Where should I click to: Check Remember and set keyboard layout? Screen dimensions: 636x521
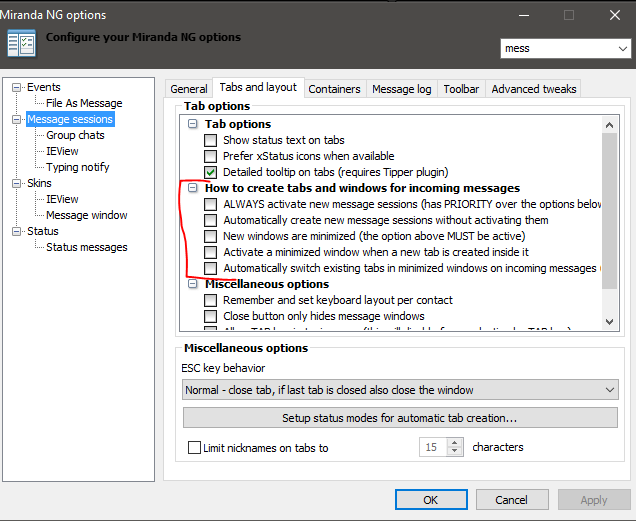point(210,300)
